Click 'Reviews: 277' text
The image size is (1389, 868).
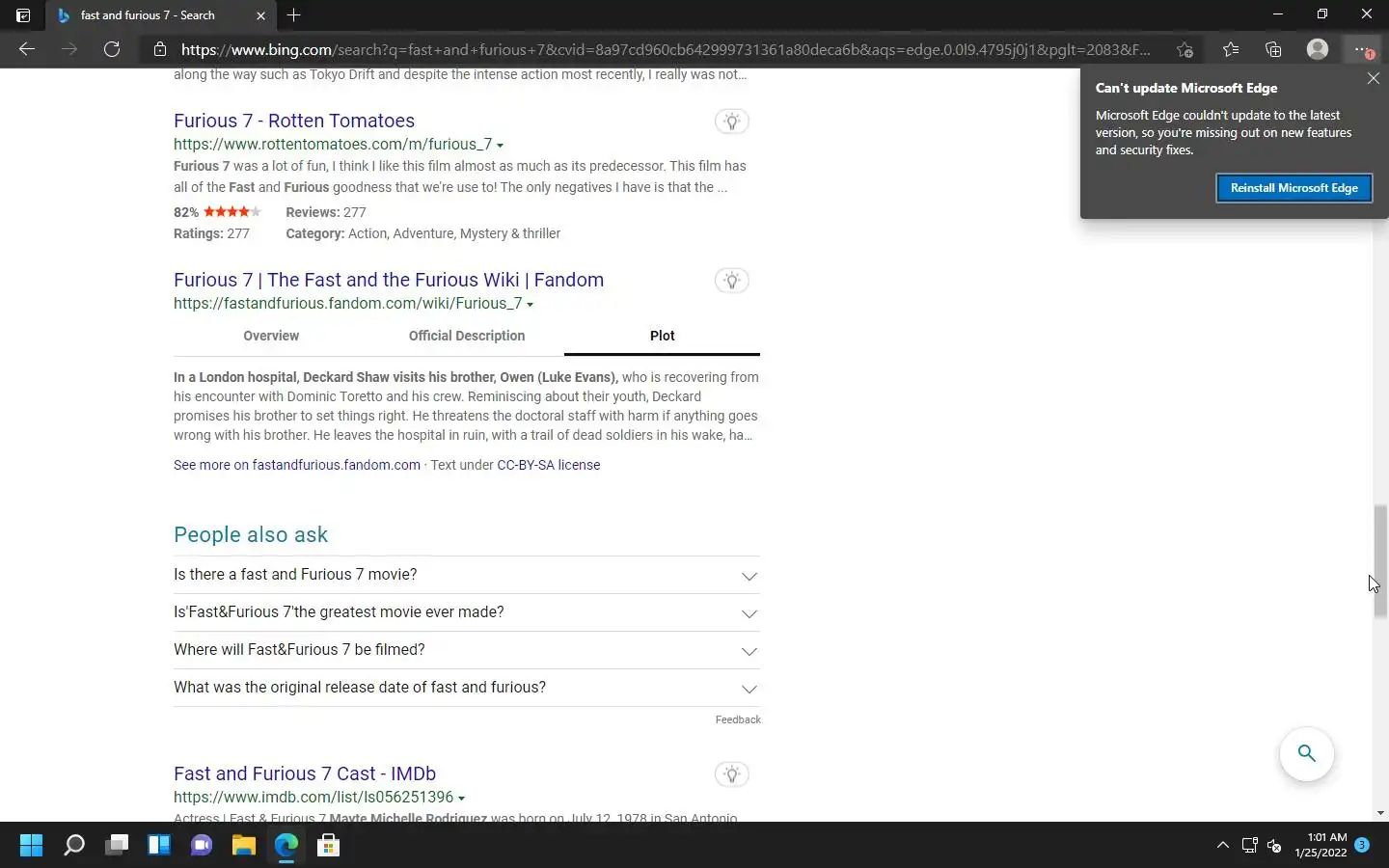coord(326,212)
